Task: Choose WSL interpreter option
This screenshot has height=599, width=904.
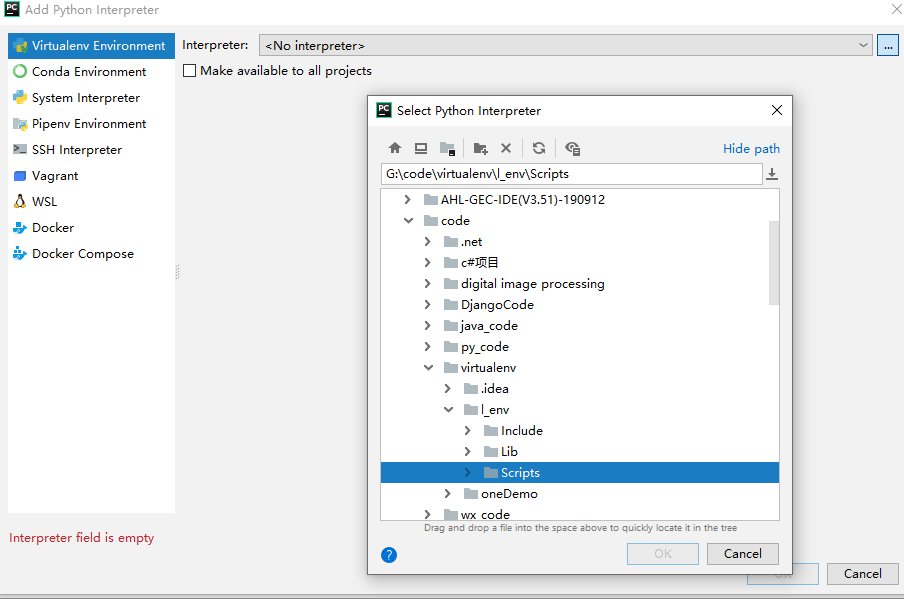Action: pyautogui.click(x=91, y=201)
